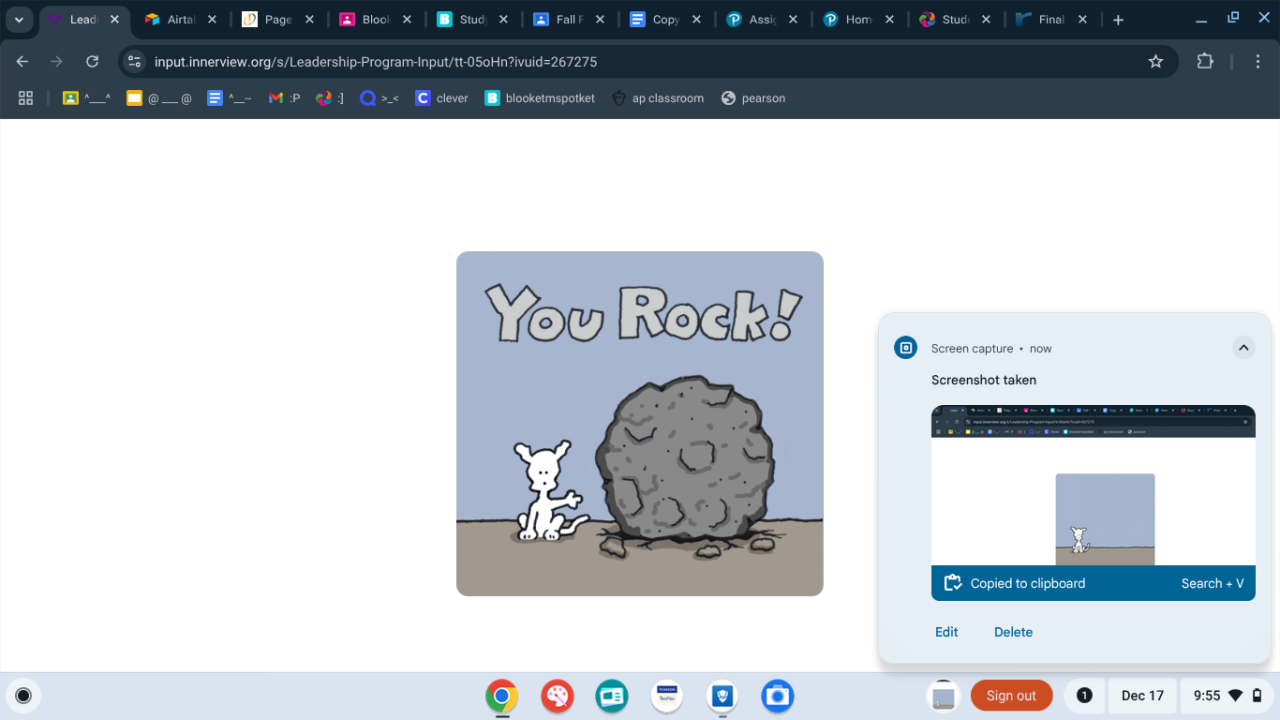Open the Camera app on the shelf
Screen dimensions: 1280x720
click(x=777, y=696)
